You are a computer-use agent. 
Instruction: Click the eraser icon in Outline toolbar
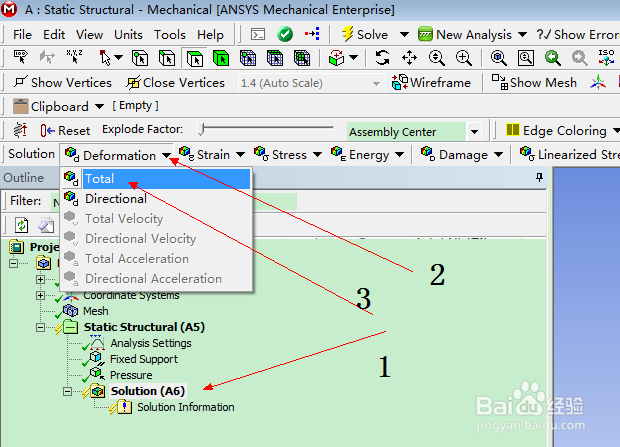46,225
